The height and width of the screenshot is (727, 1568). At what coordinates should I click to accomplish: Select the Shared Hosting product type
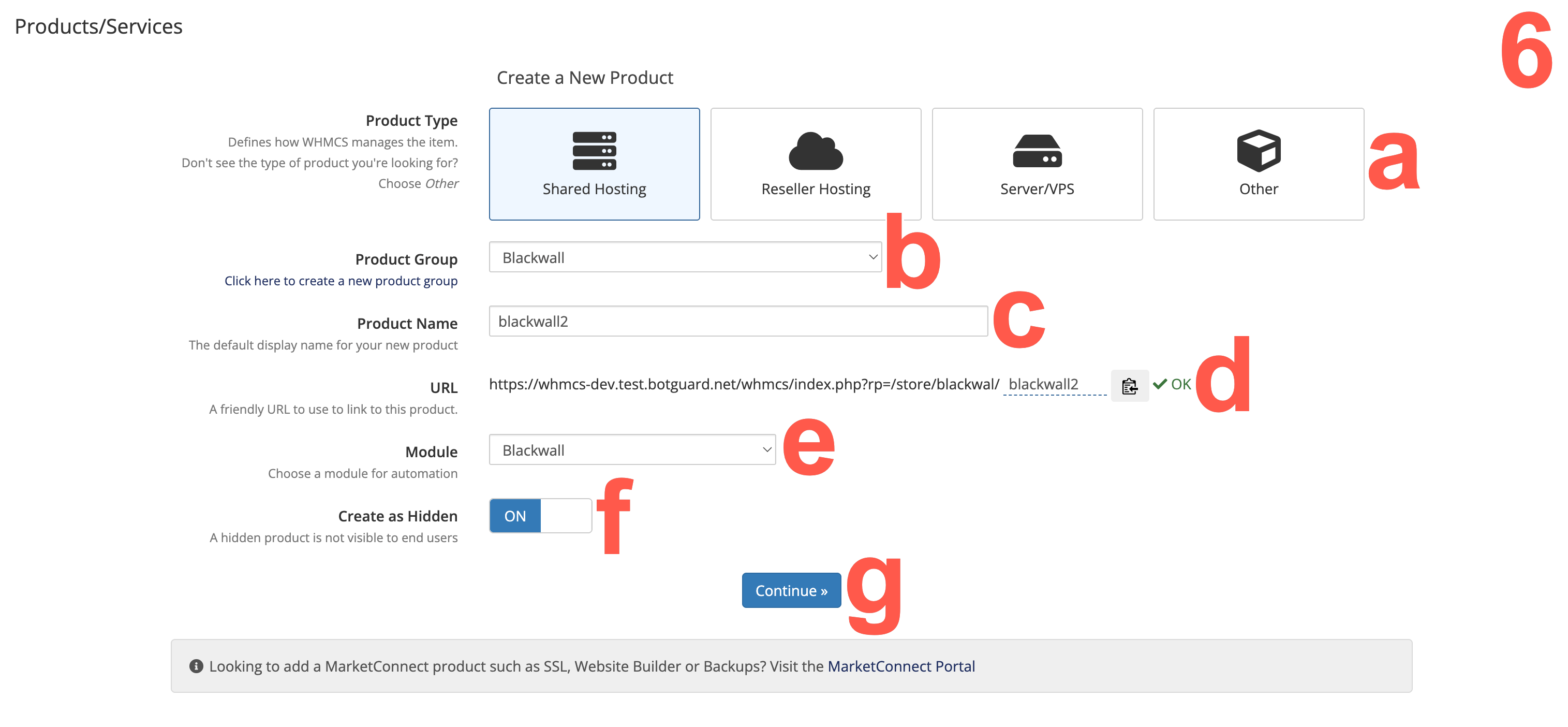[594, 164]
